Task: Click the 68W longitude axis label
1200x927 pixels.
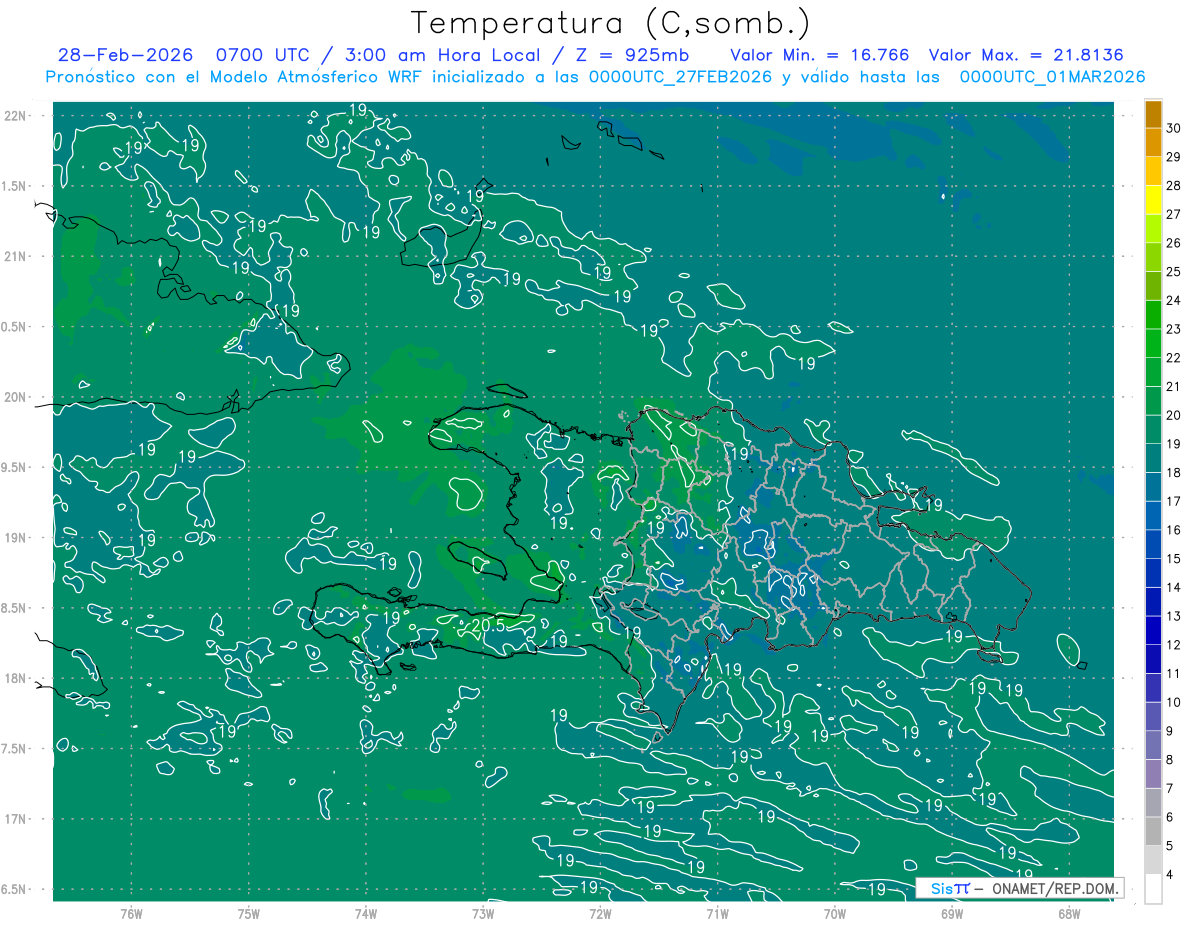Action: tap(1068, 913)
